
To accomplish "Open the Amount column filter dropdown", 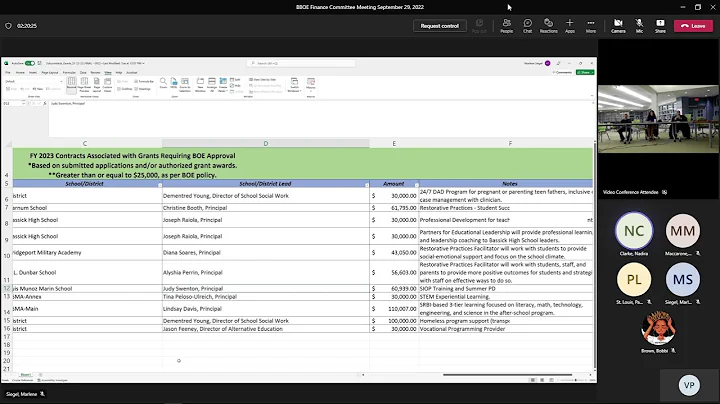I will (416, 185).
